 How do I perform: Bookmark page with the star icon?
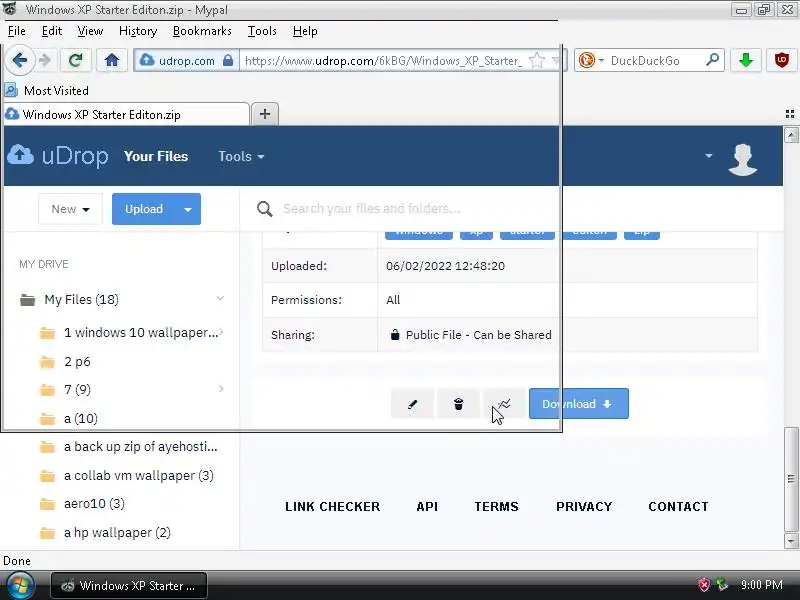pyautogui.click(x=536, y=61)
